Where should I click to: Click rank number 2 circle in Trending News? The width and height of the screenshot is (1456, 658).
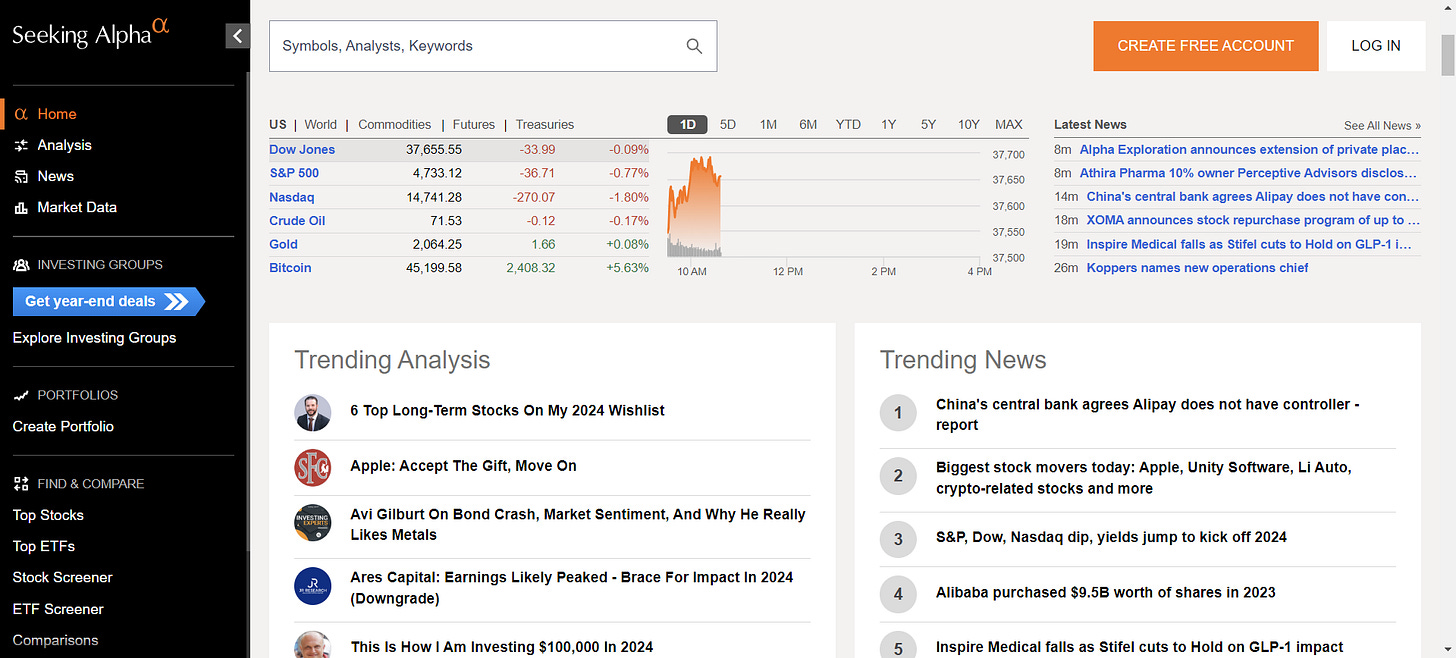click(898, 477)
